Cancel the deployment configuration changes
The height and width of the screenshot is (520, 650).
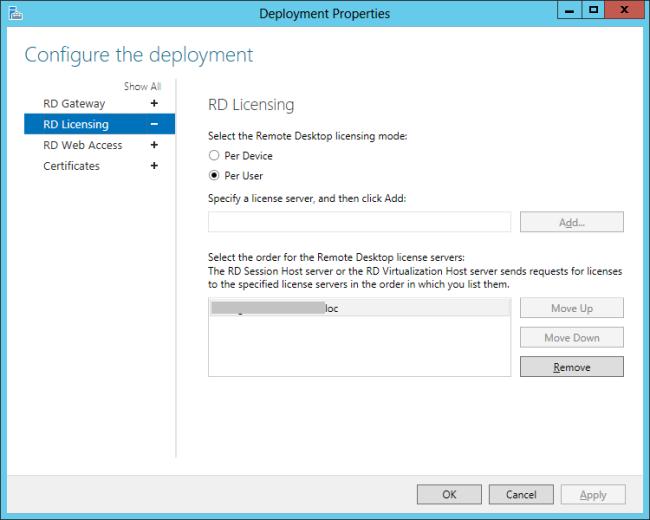coord(521,494)
